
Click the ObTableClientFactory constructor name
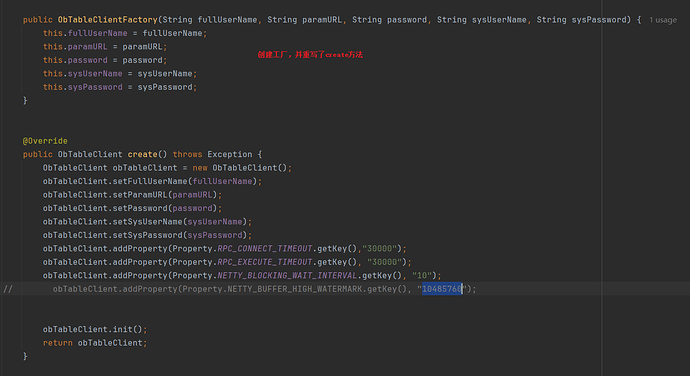pyautogui.click(x=107, y=20)
